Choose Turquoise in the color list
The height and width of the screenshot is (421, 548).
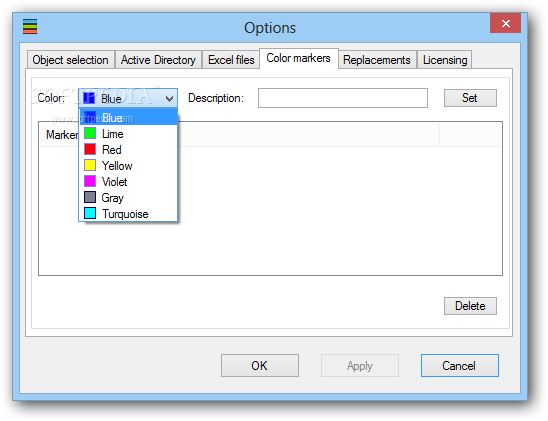pyautogui.click(x=128, y=214)
